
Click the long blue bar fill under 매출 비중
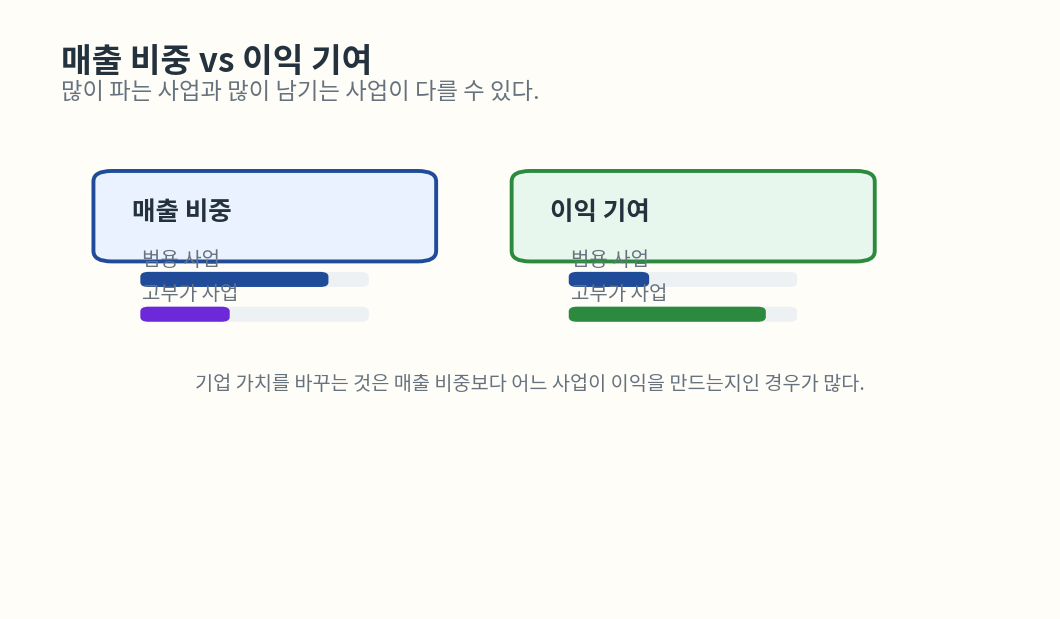[x=234, y=279]
